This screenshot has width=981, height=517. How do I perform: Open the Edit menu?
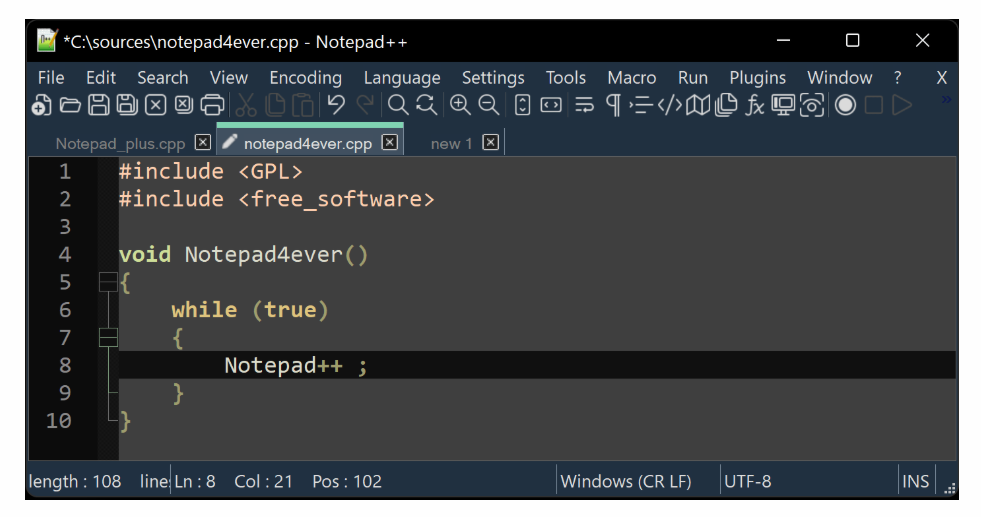pos(101,78)
